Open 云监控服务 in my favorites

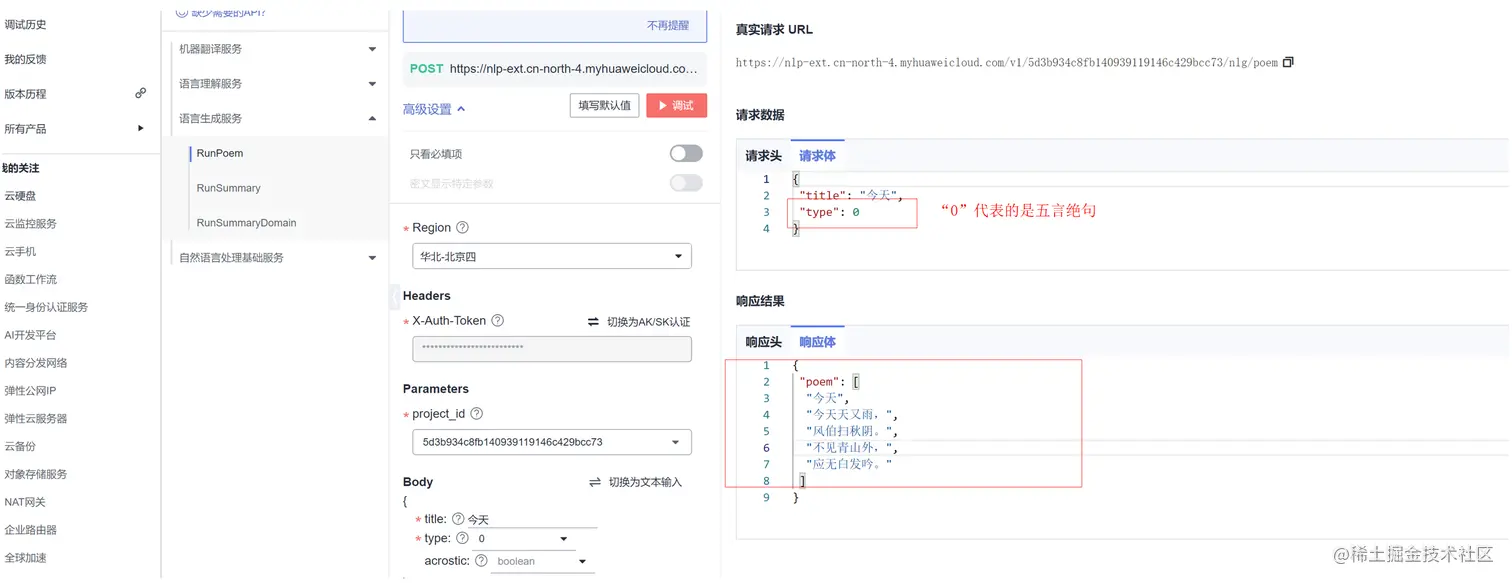[30, 224]
